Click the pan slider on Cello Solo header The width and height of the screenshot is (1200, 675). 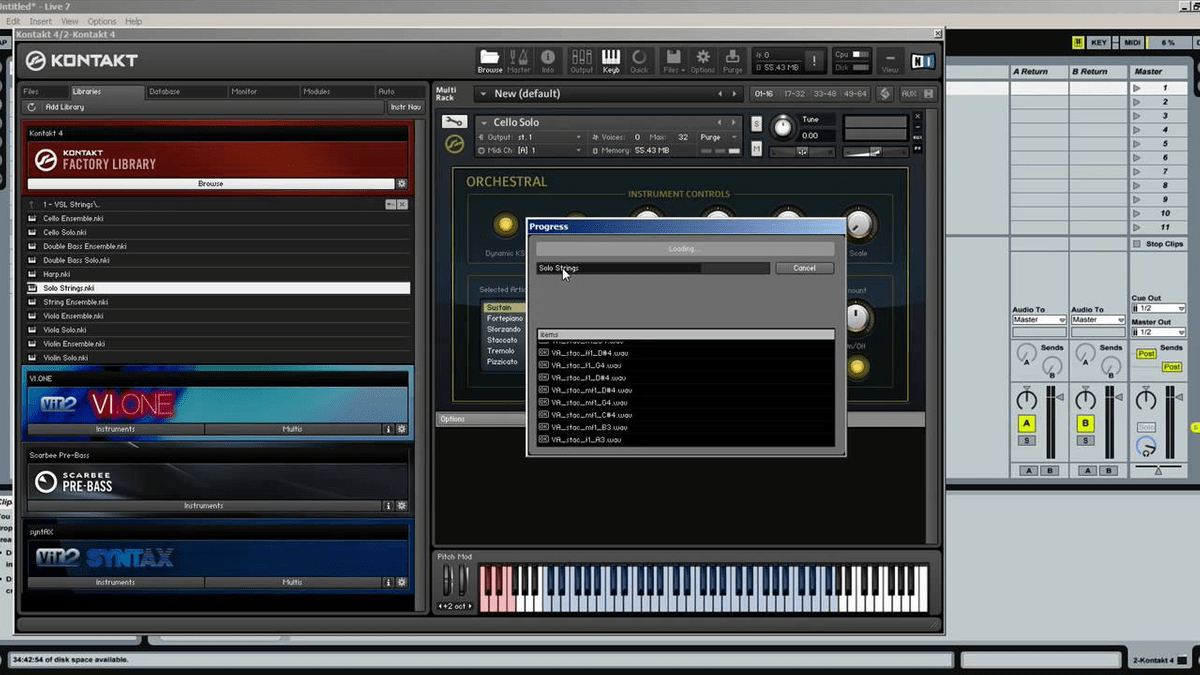coord(802,152)
